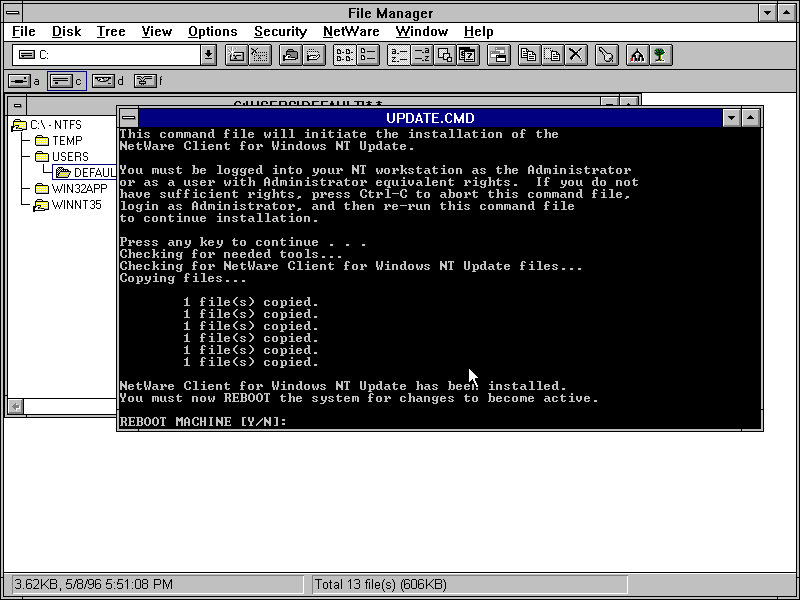Click the Stop Sharing toolbar icon
The width and height of the screenshot is (800, 600).
tap(314, 55)
